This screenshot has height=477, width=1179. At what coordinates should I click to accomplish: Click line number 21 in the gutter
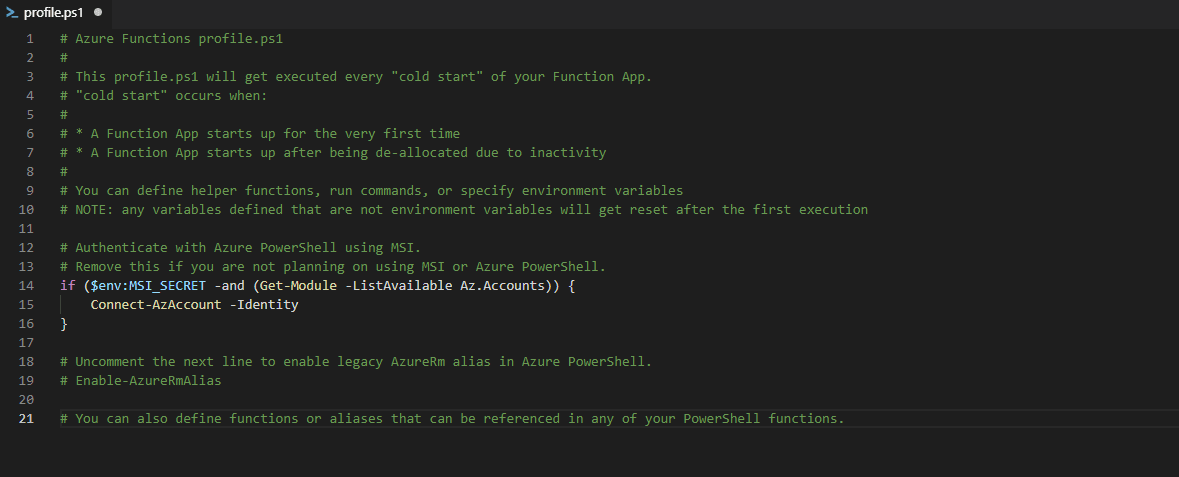(x=26, y=418)
